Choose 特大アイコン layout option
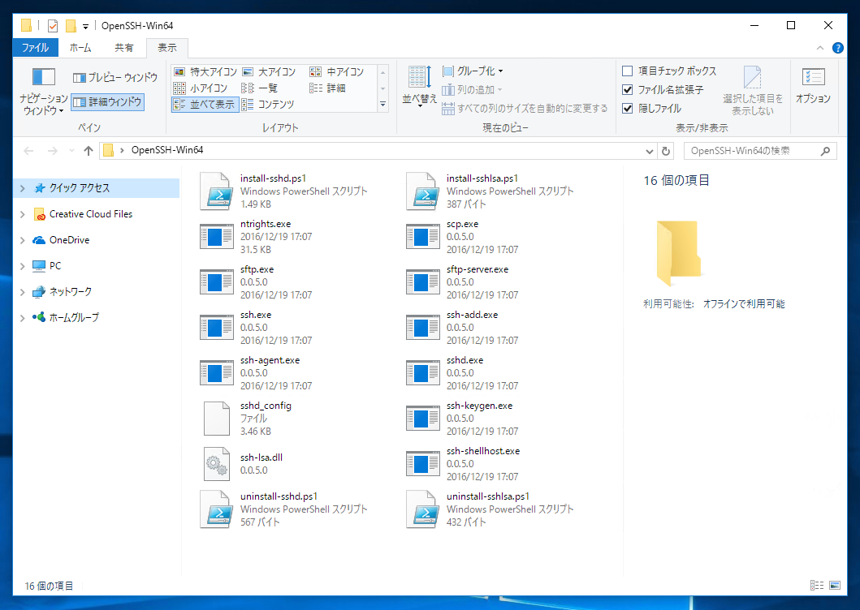 pos(205,72)
